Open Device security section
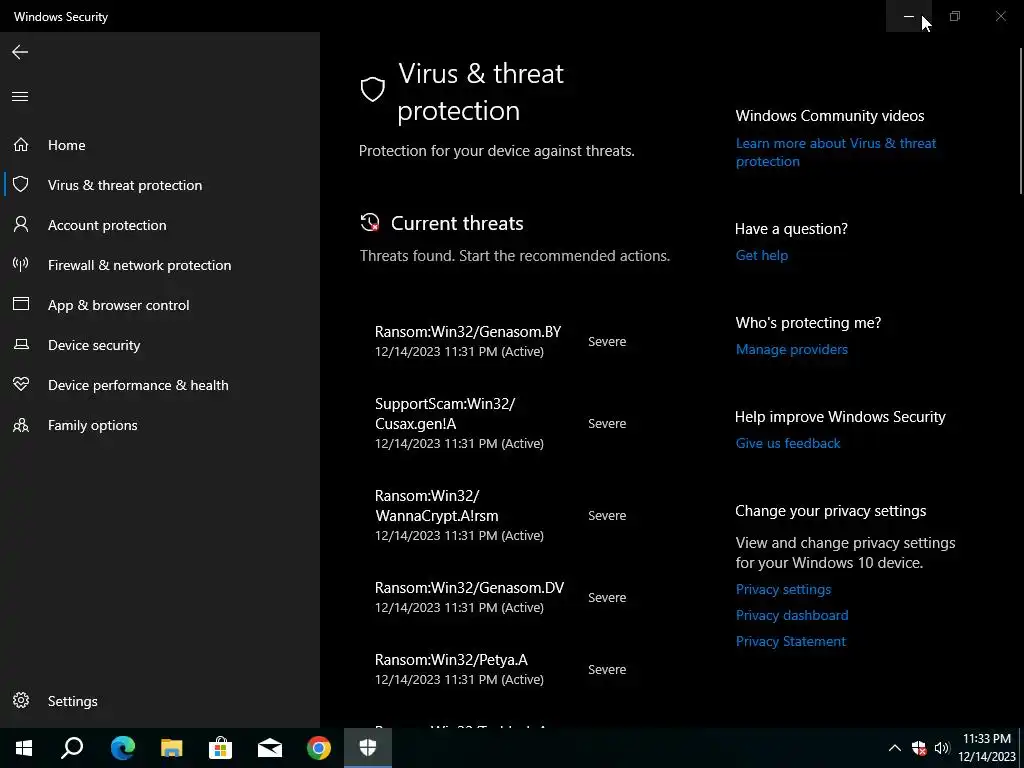The height and width of the screenshot is (768, 1024). pyautogui.click(x=94, y=345)
